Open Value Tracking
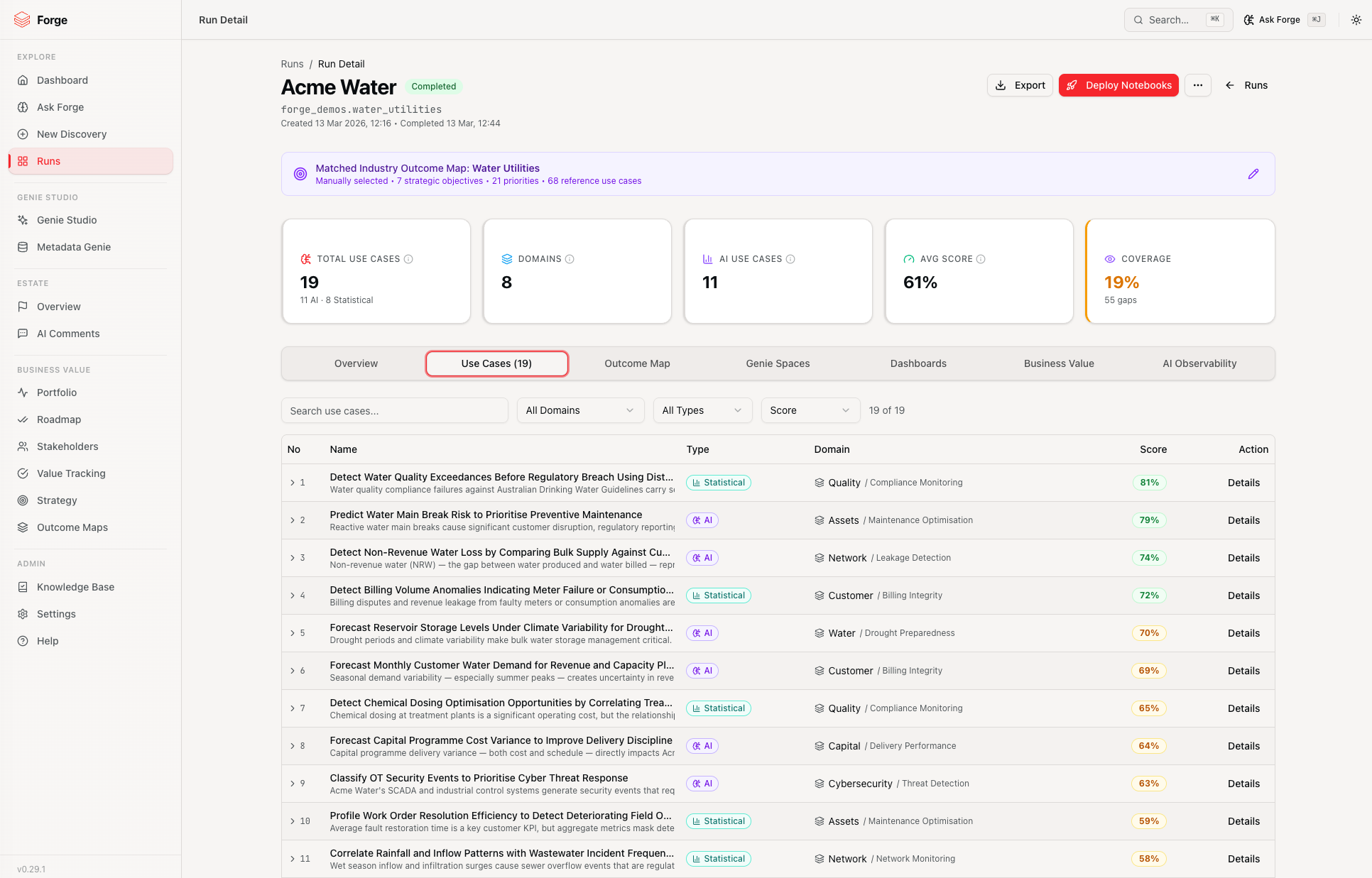Viewport: 1372px width, 878px height. click(91, 473)
